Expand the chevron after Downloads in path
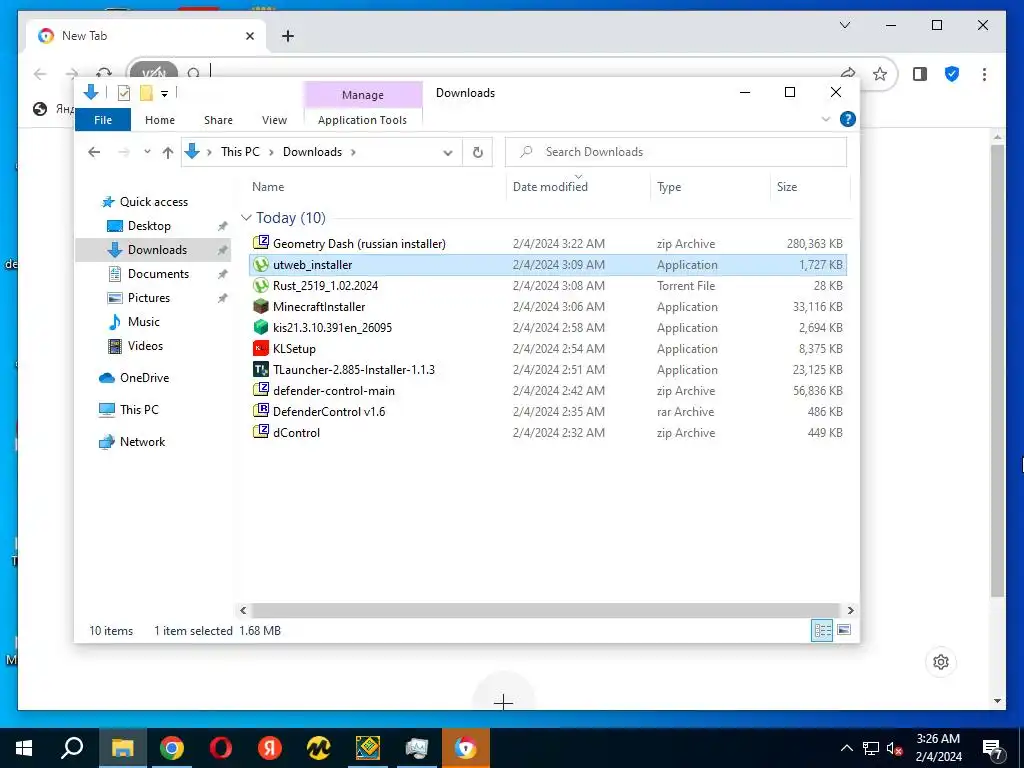Image resolution: width=1024 pixels, height=768 pixels. (353, 152)
